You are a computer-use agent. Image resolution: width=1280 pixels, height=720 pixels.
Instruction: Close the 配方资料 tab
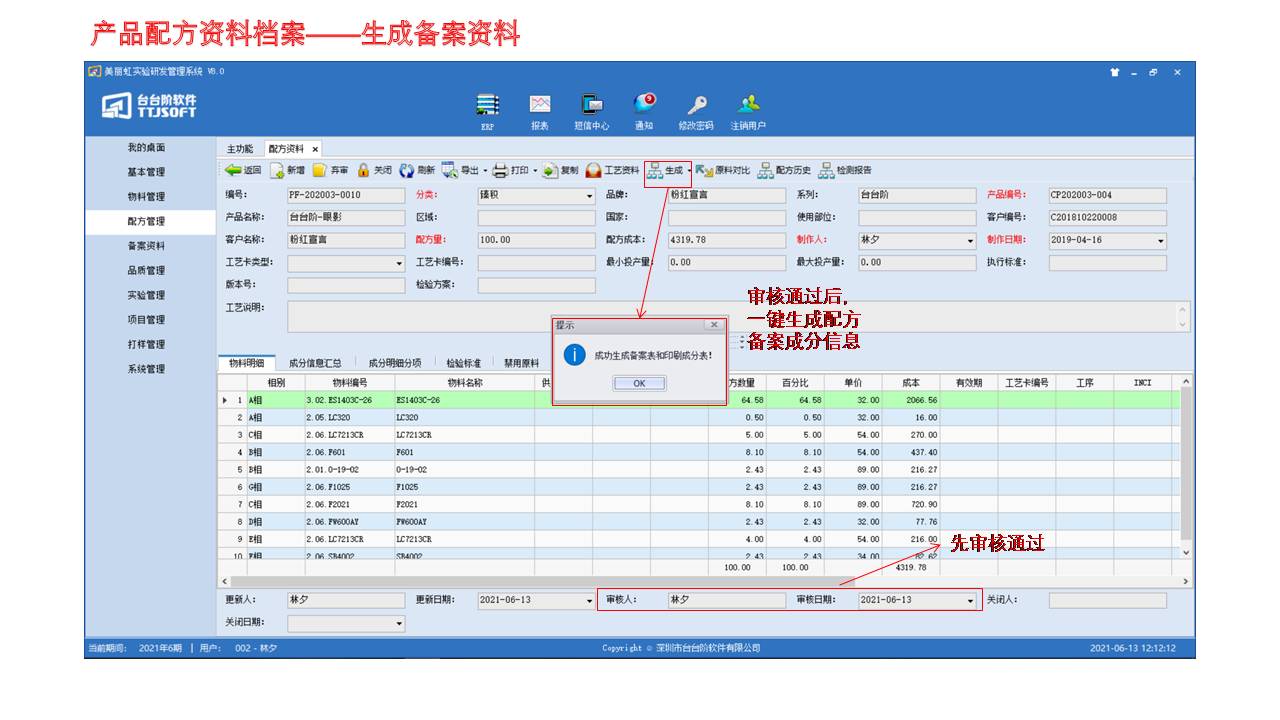[x=315, y=149]
